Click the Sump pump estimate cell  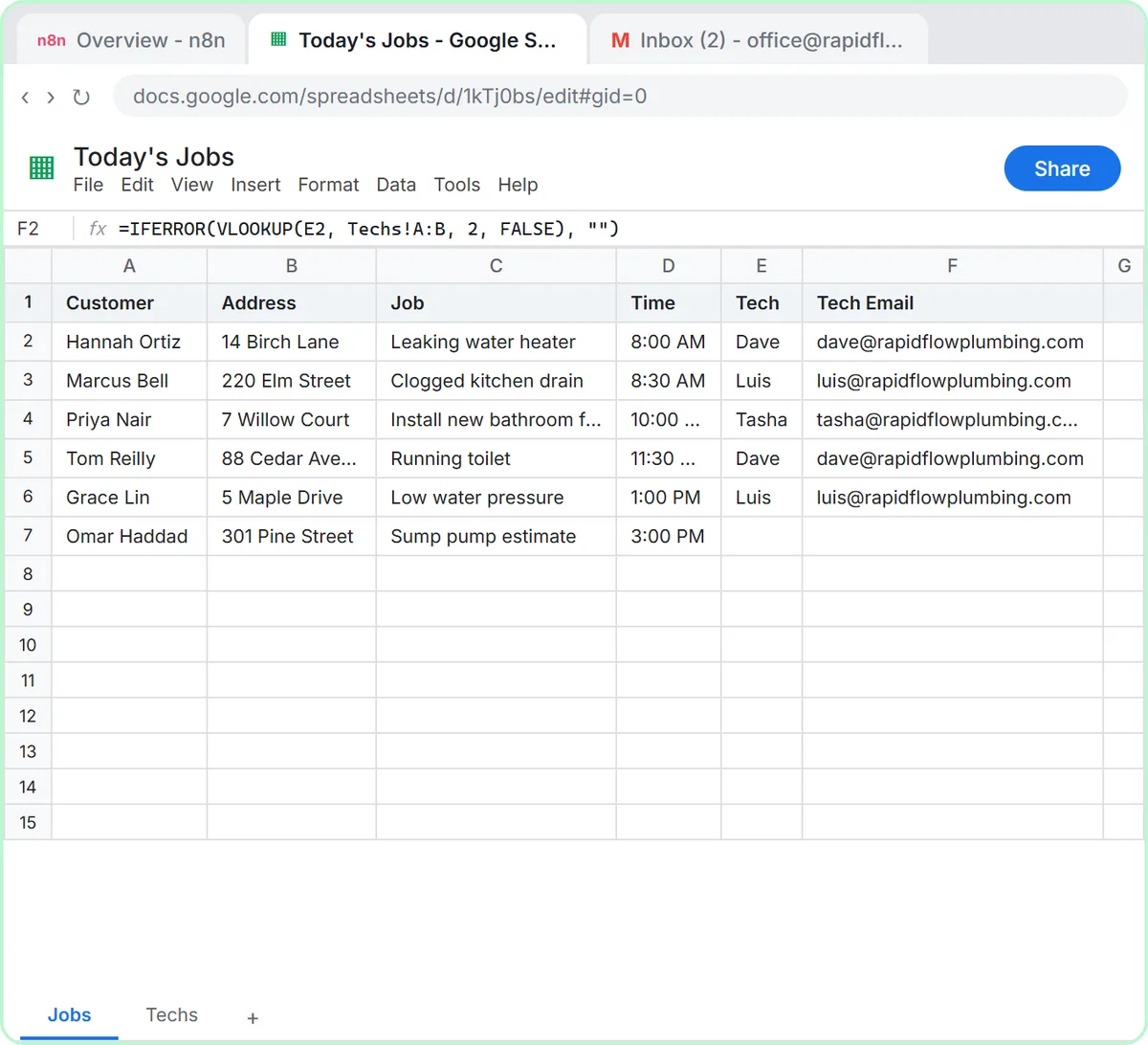tap(497, 537)
